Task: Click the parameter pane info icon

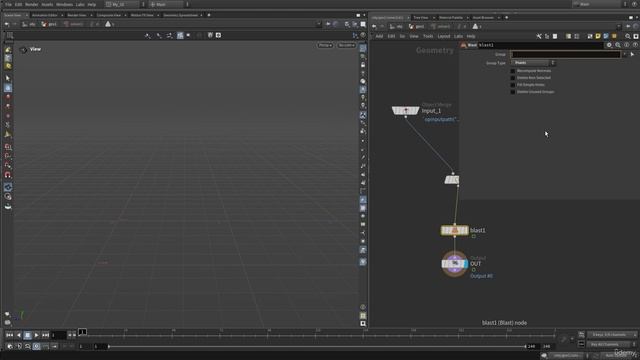Action: [627, 45]
